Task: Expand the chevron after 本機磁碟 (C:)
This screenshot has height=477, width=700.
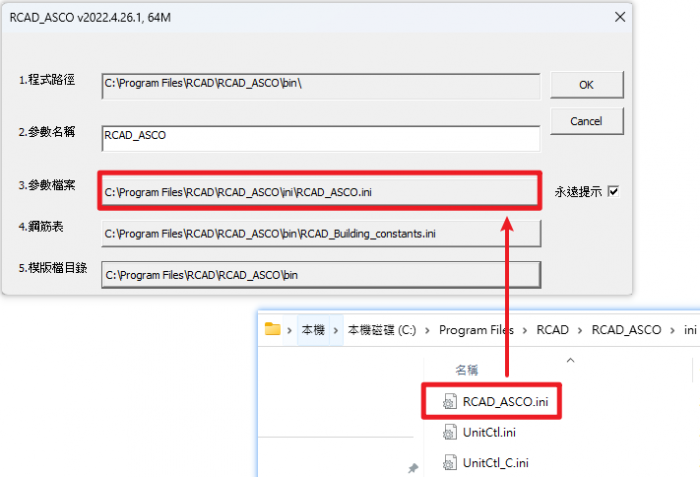Action: tap(427, 331)
